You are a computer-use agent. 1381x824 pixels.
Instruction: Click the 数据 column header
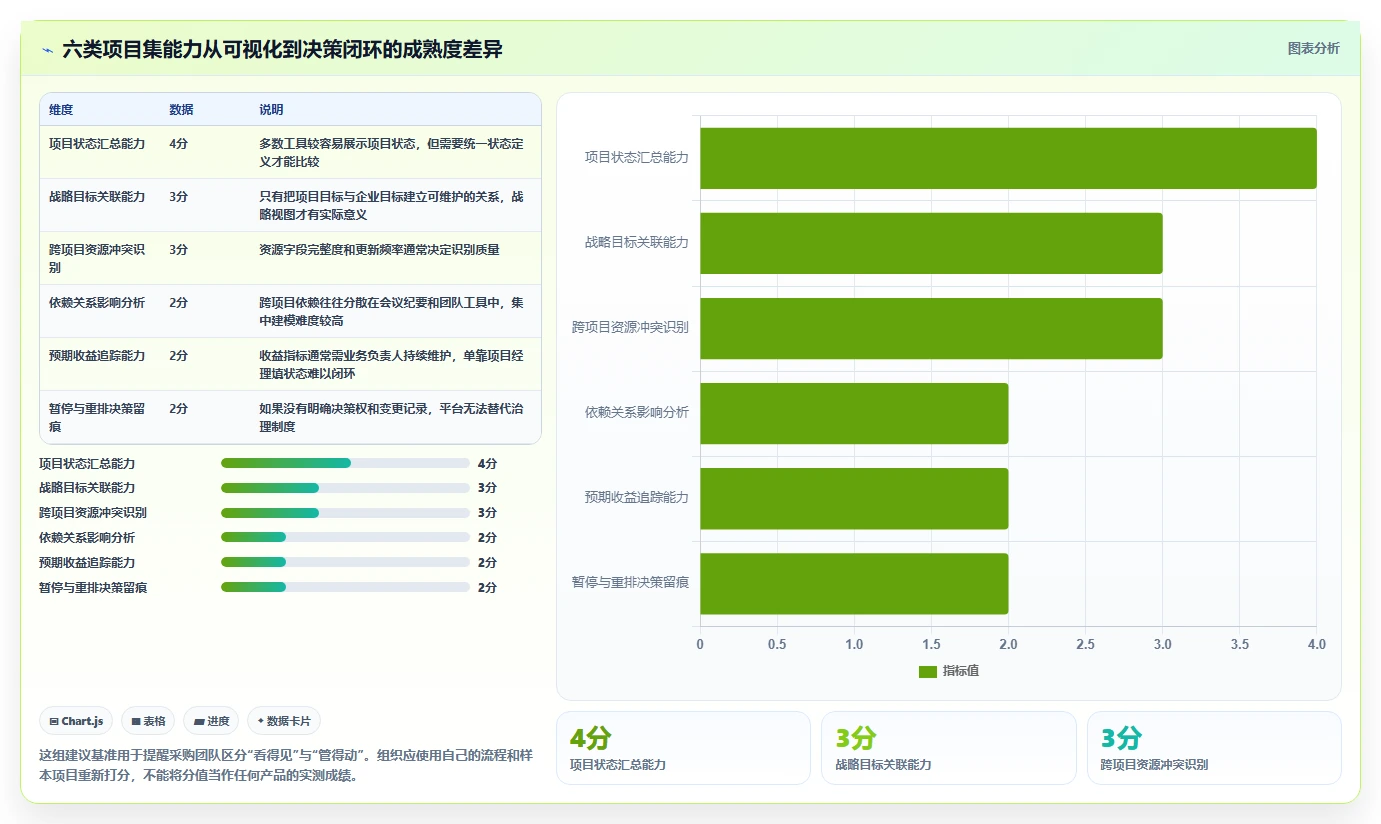tap(181, 110)
